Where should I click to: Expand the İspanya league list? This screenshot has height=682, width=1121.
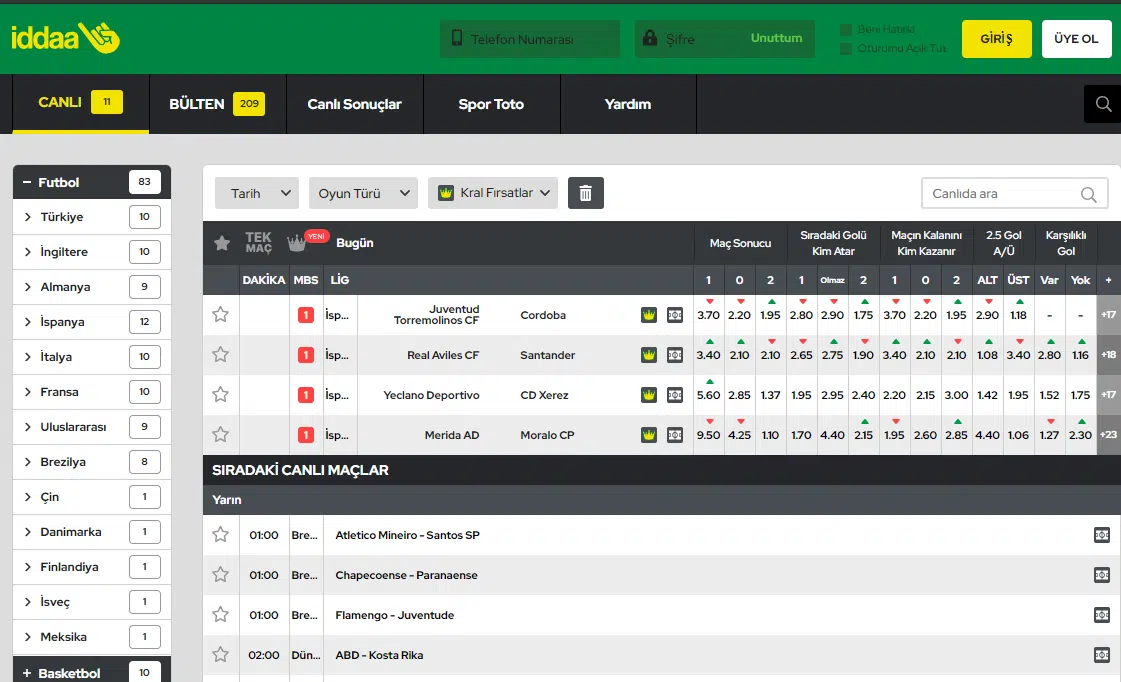point(92,322)
